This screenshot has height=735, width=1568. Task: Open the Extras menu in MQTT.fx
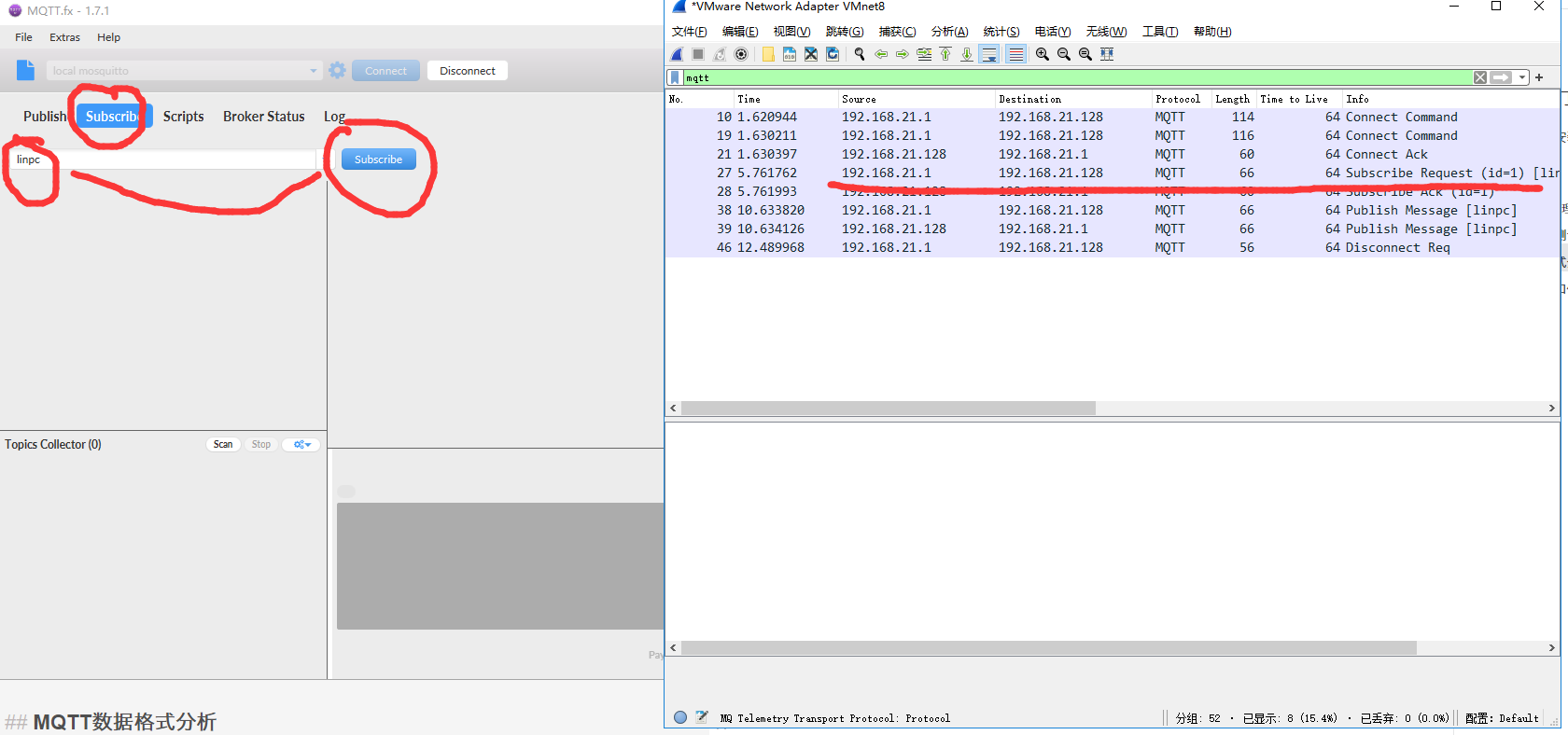[x=64, y=37]
